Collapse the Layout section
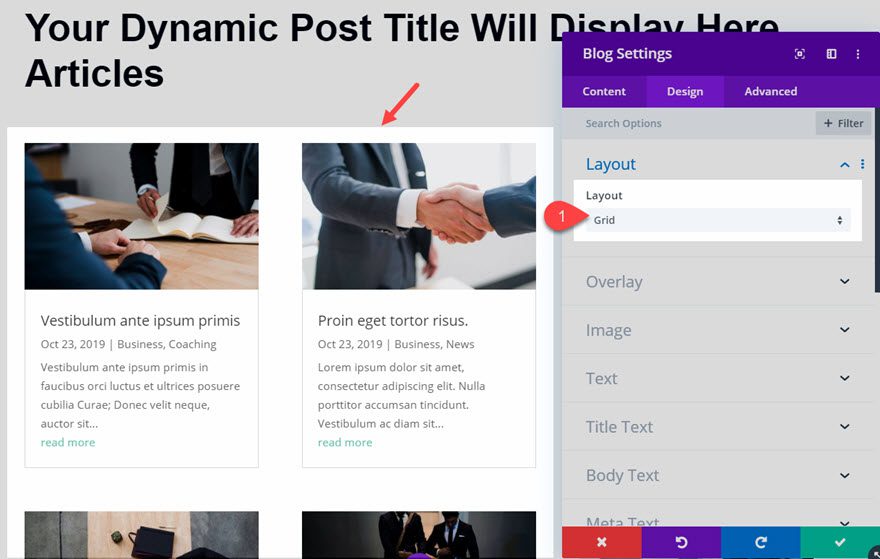This screenshot has width=880, height=559. (844, 164)
